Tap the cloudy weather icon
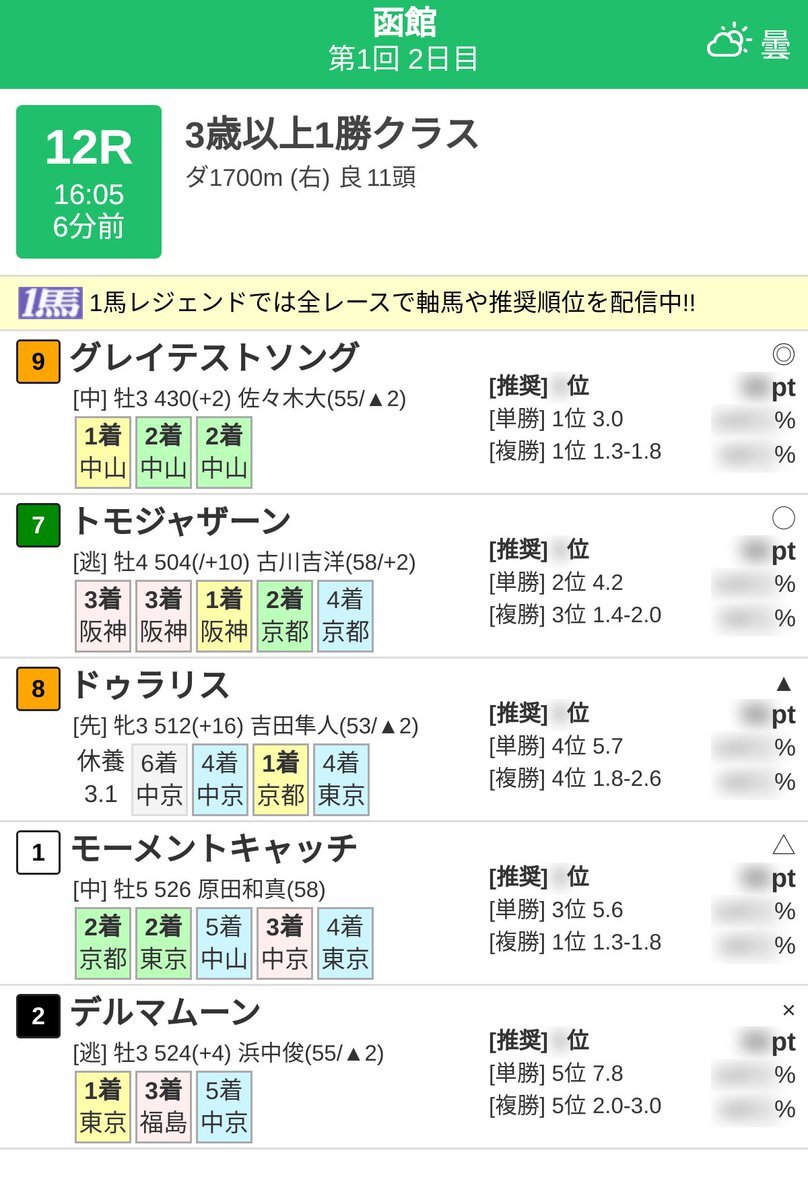Image resolution: width=808 pixels, height=1200 pixels. [728, 43]
